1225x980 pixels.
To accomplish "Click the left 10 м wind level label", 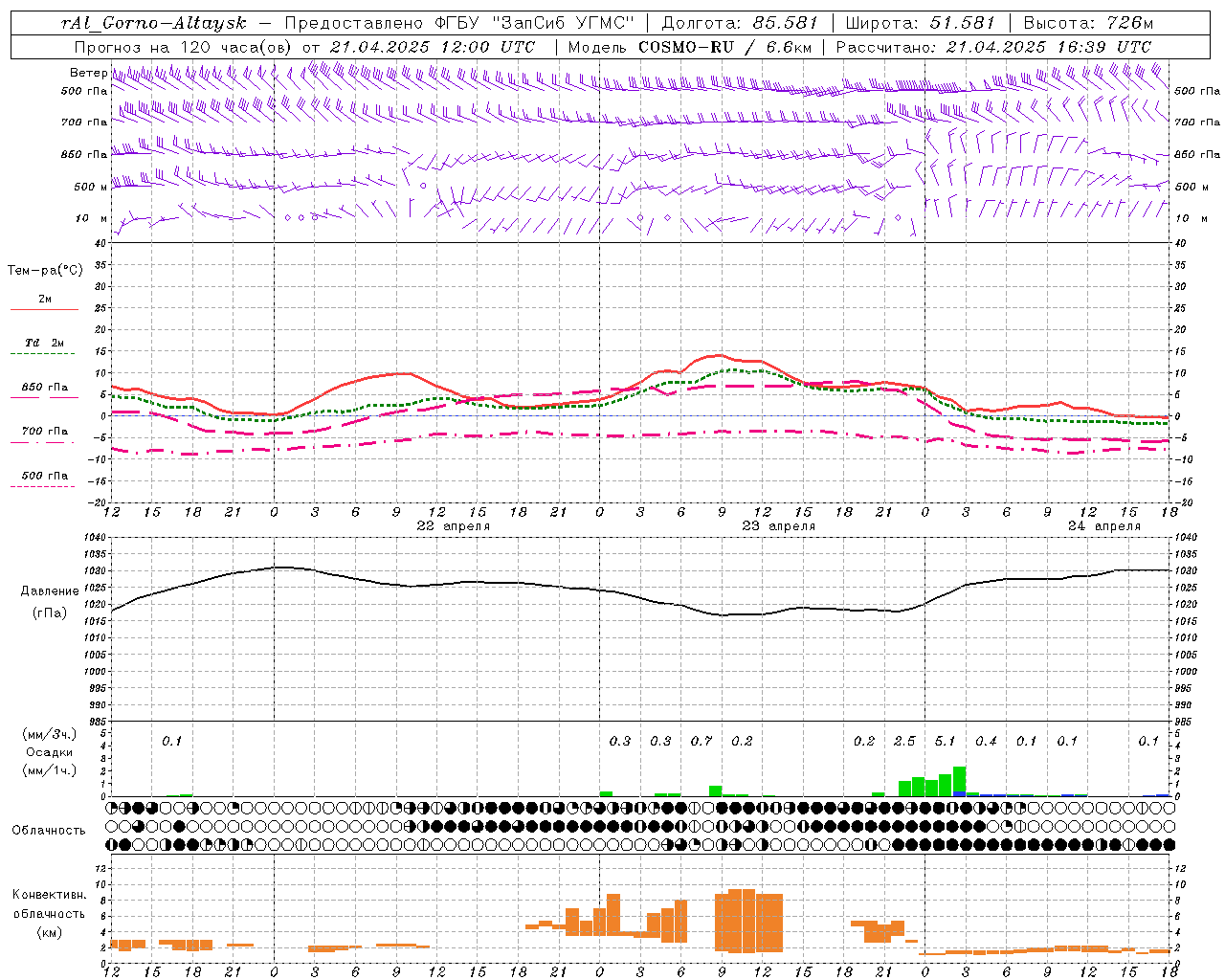I will pos(91,219).
